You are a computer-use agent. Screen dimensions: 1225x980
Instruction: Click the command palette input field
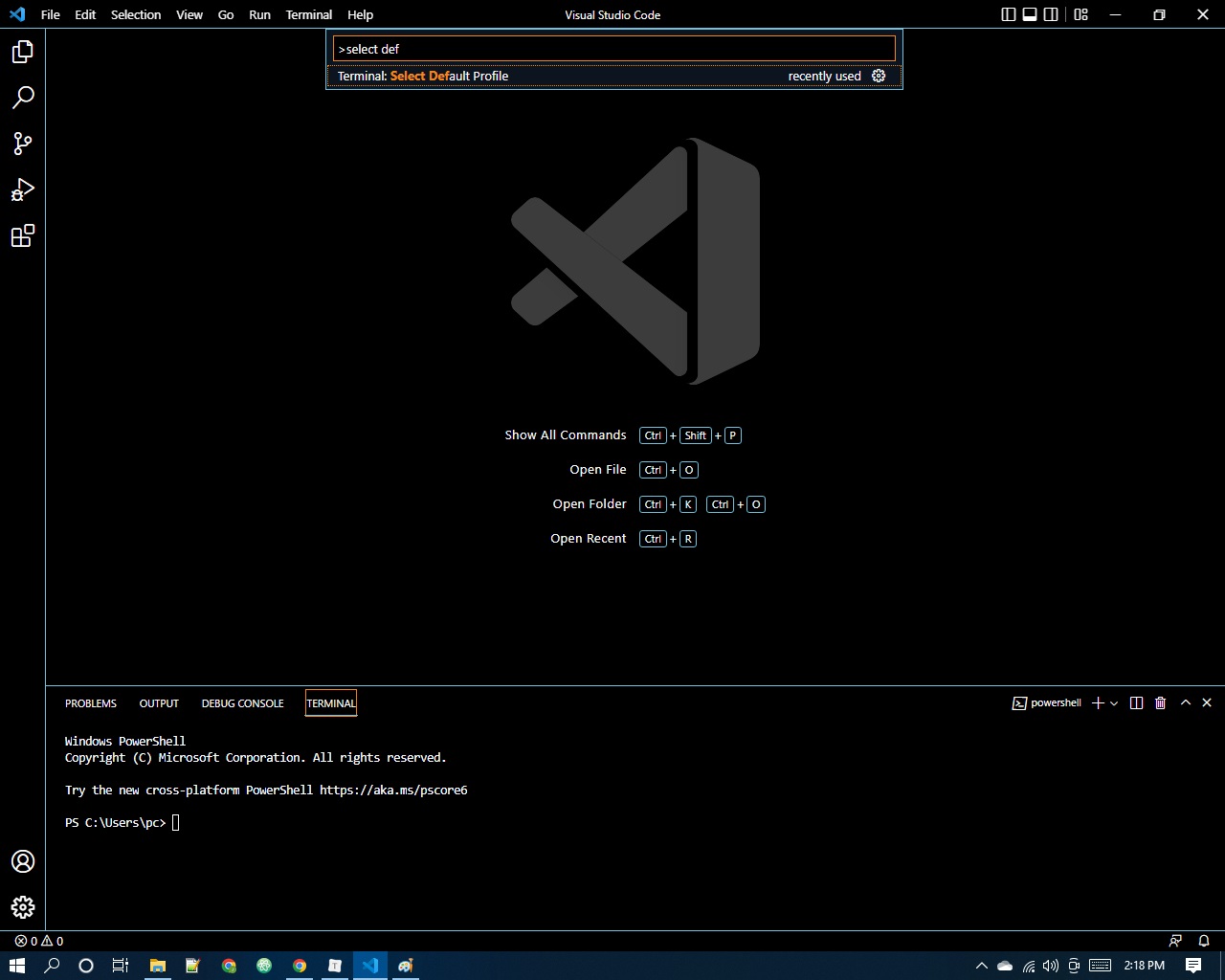pos(613,49)
